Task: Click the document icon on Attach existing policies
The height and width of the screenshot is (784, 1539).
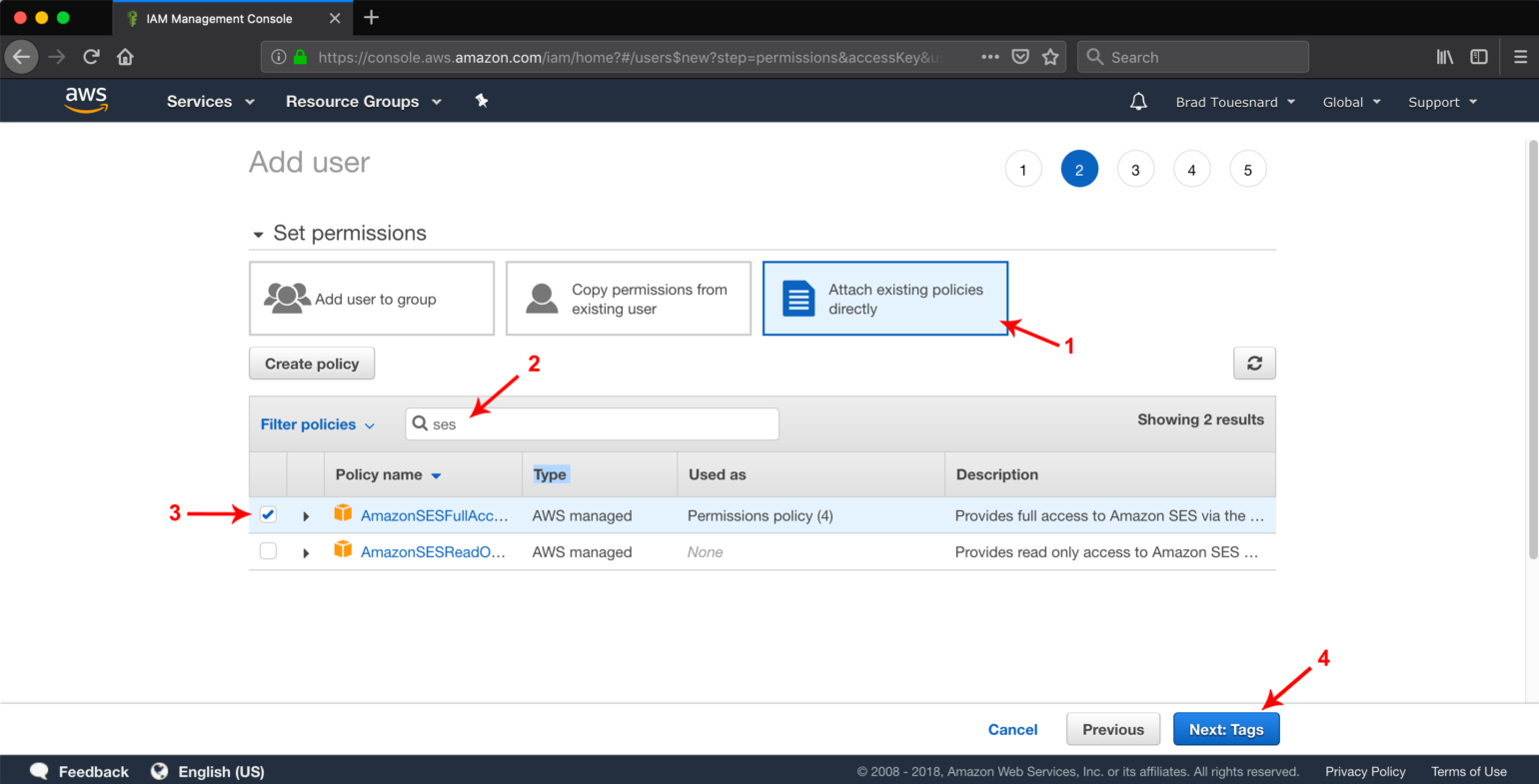Action: (798, 299)
